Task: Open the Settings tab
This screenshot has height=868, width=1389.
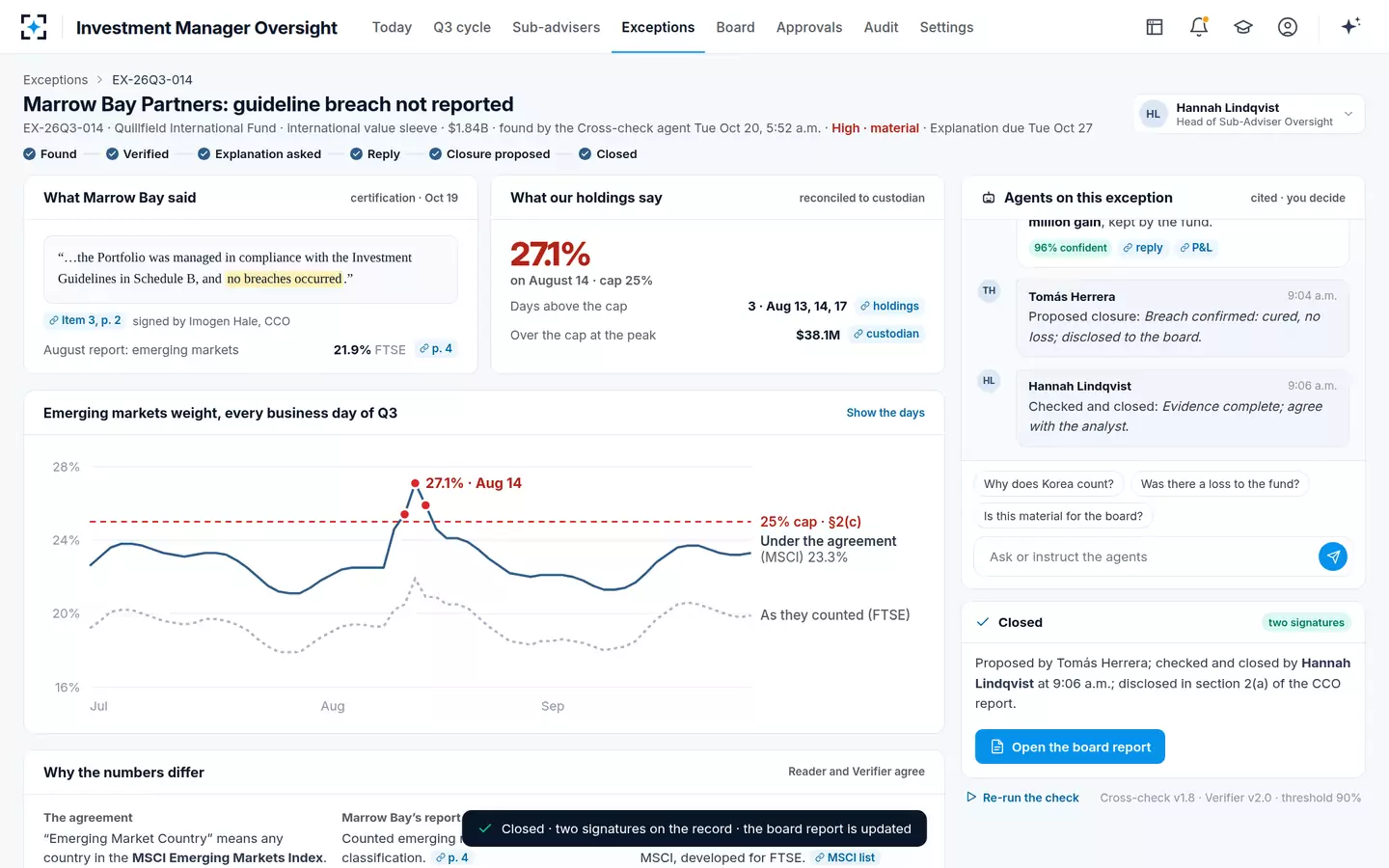Action: click(946, 27)
